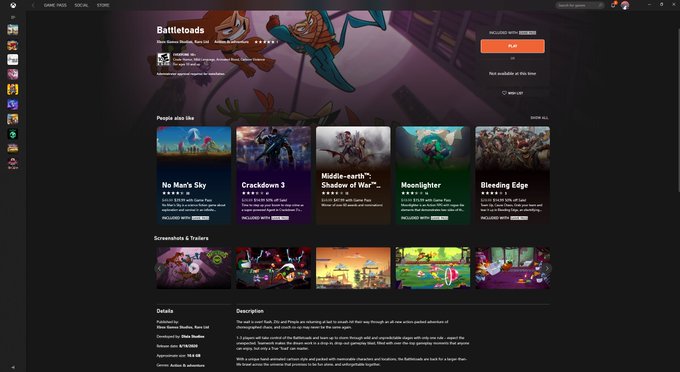The width and height of the screenshot is (680, 372).
Task: Click the Not available at this time text
Action: (512, 74)
